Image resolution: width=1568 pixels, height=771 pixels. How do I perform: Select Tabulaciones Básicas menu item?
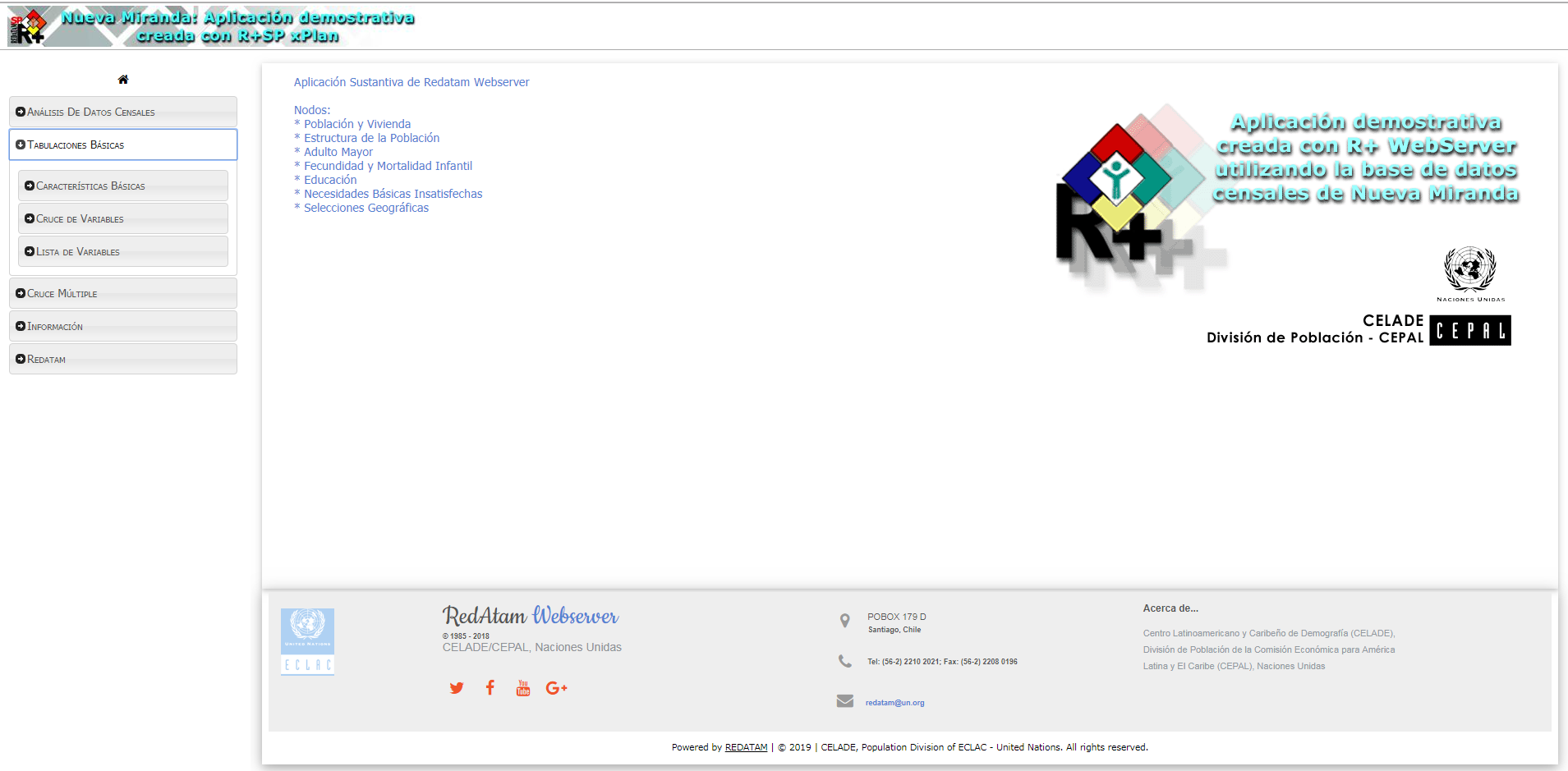tap(123, 145)
